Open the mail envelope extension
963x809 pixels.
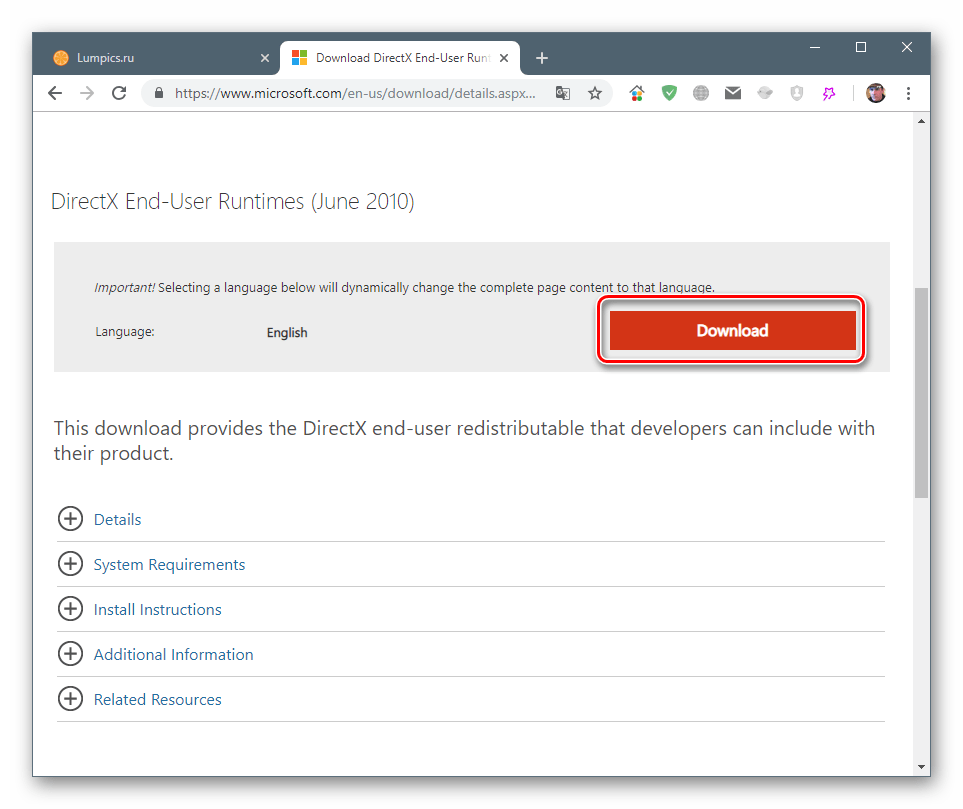pos(733,93)
